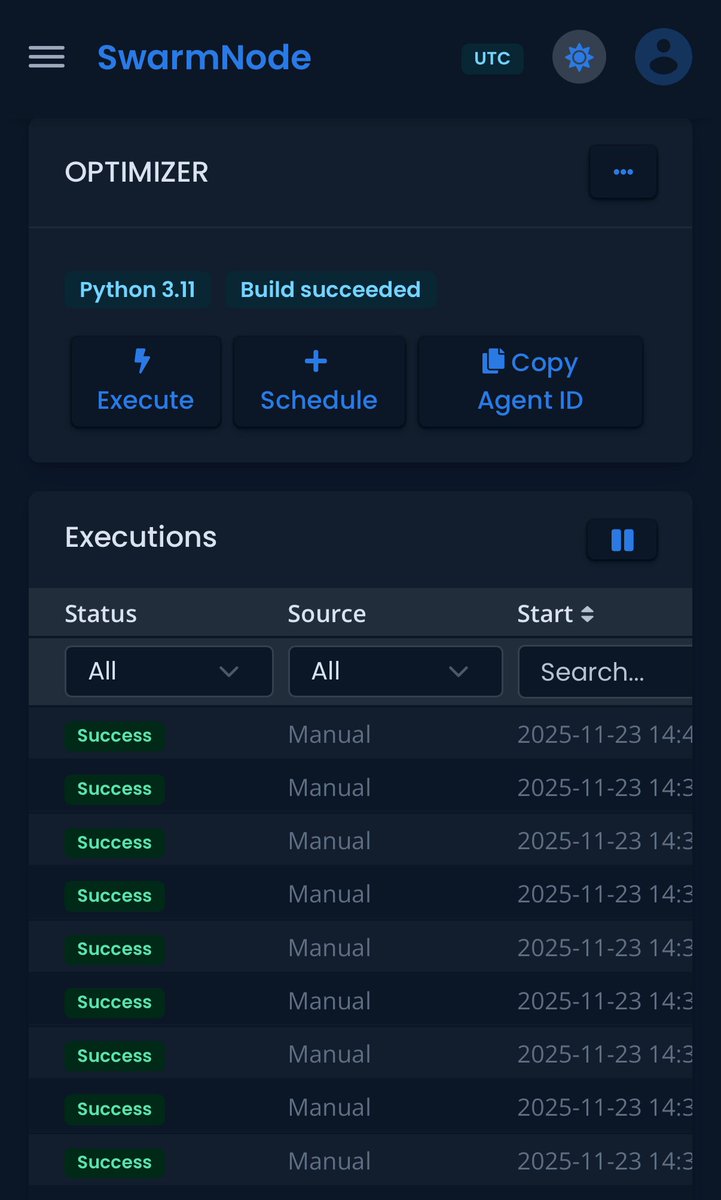Click the Schedule plus button
The height and width of the screenshot is (1200, 721).
click(x=319, y=381)
